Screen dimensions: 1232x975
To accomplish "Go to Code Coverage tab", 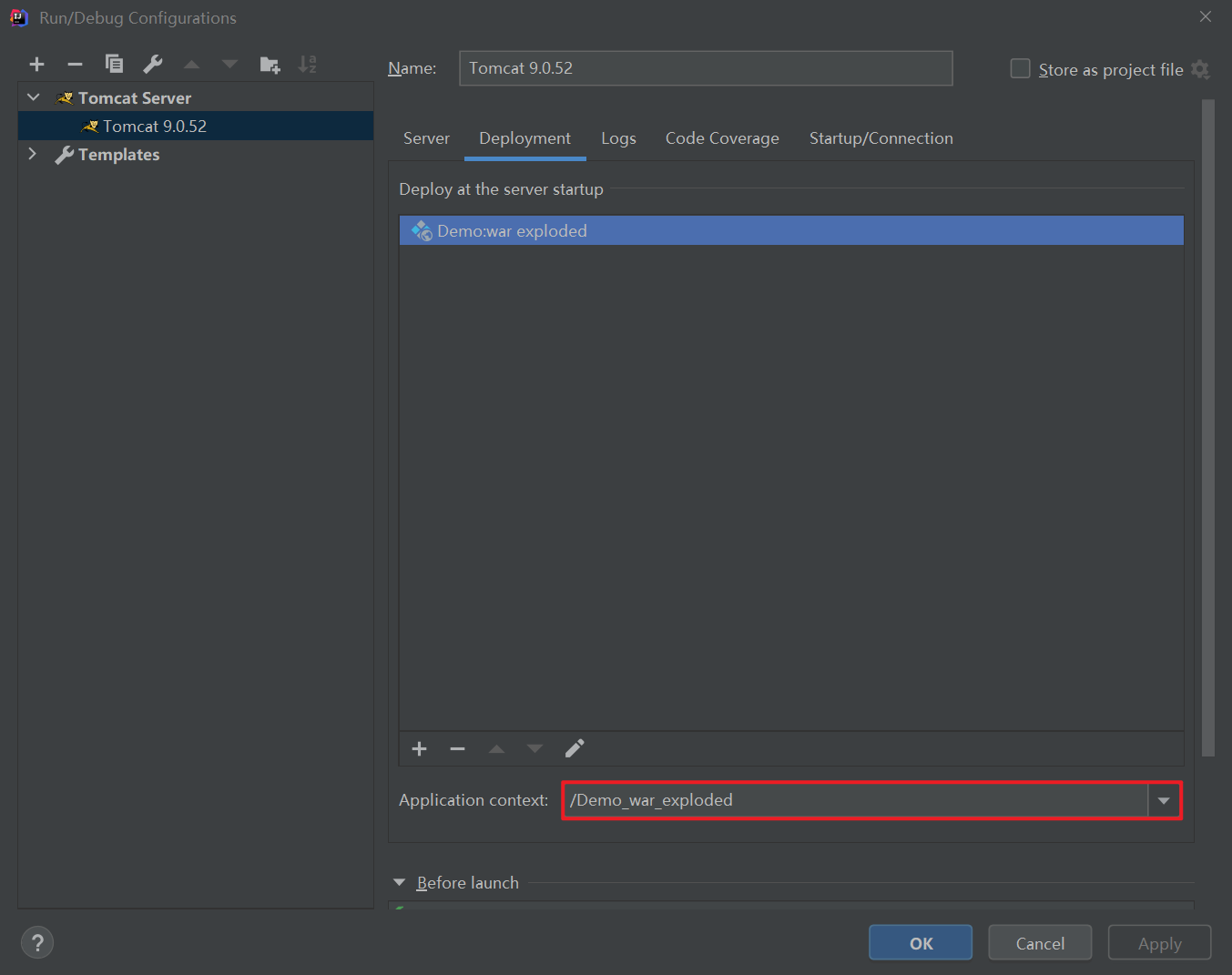I will [722, 138].
